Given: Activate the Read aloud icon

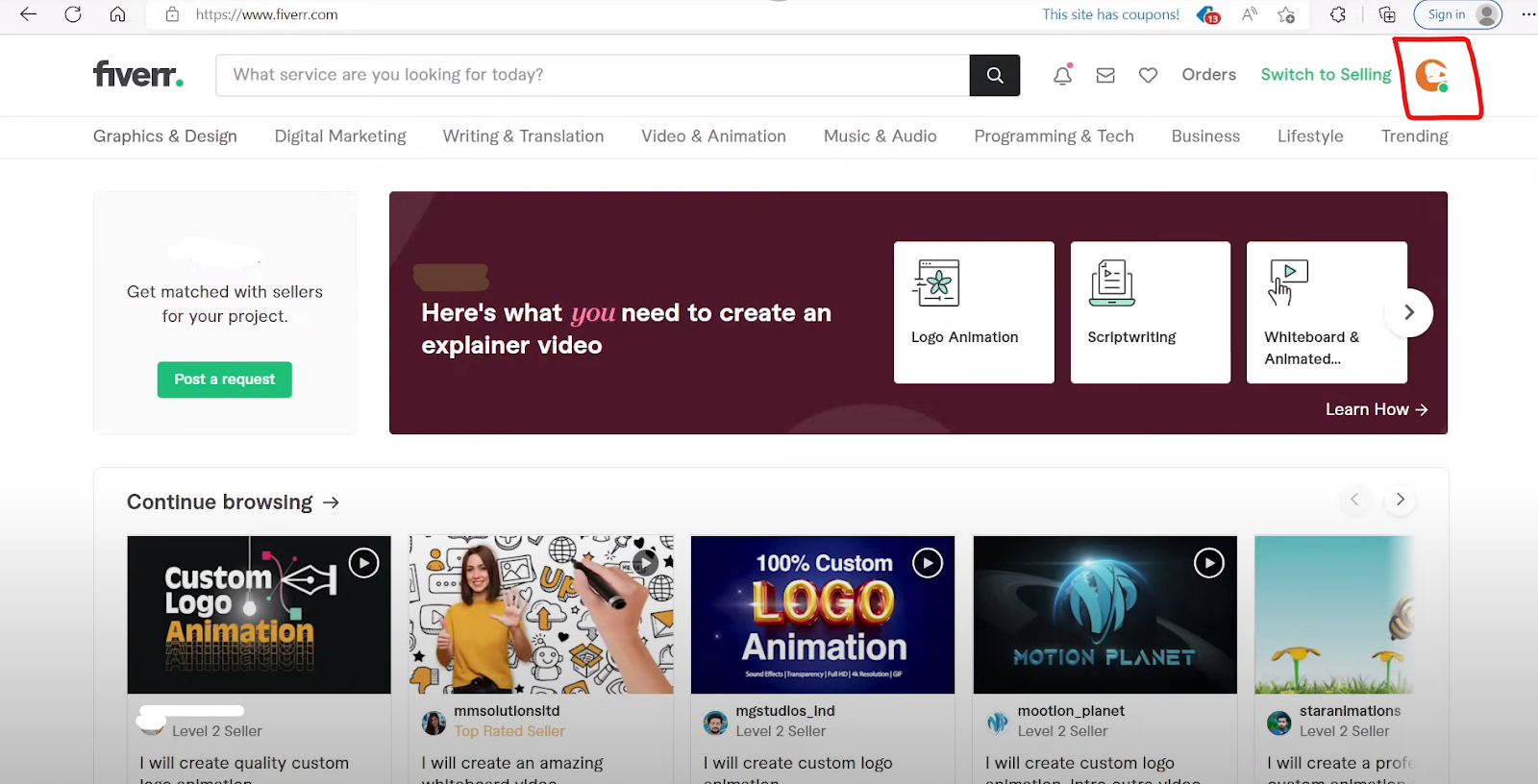Looking at the screenshot, I should click(x=1250, y=14).
